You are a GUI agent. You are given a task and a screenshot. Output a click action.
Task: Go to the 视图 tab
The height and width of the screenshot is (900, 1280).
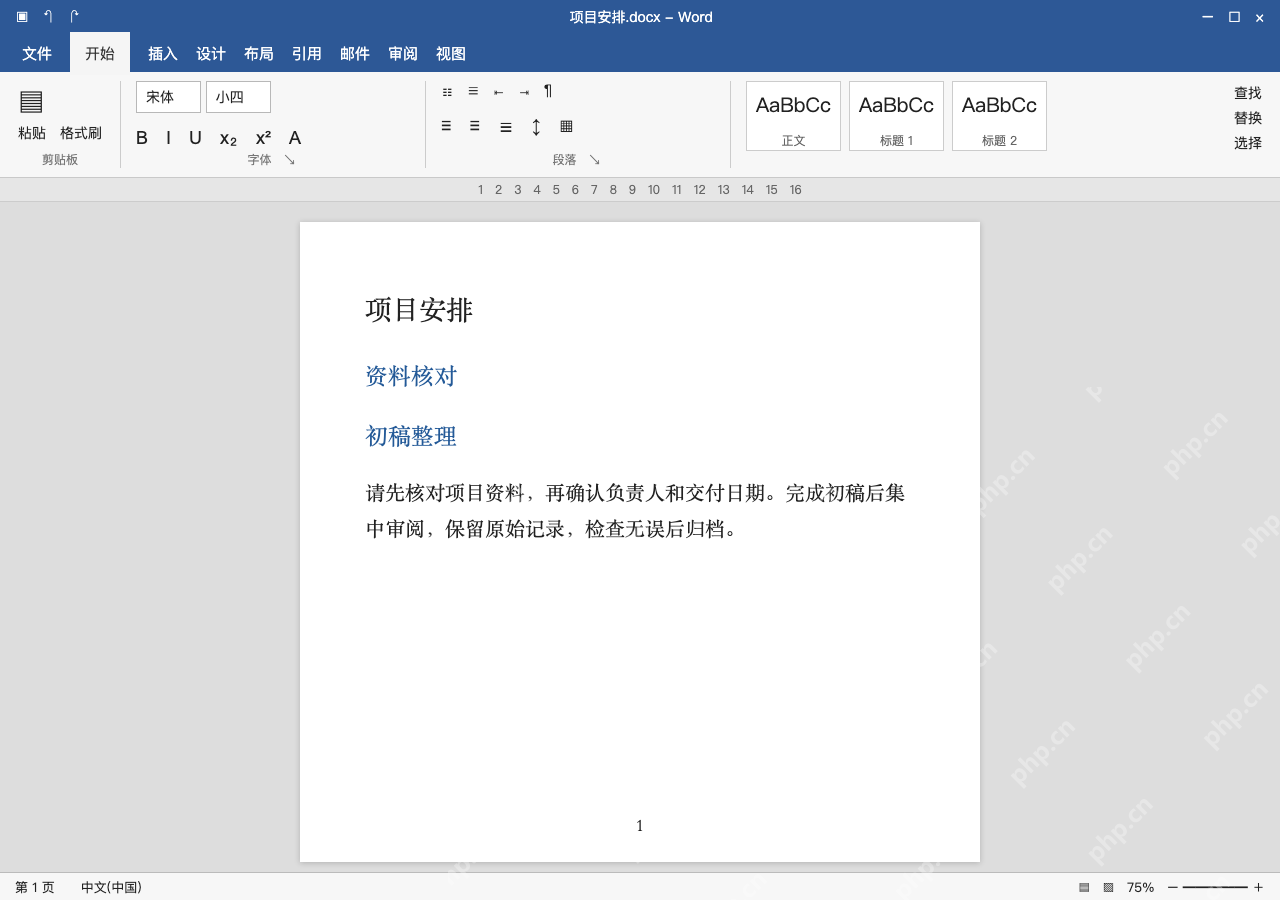pyautogui.click(x=451, y=53)
